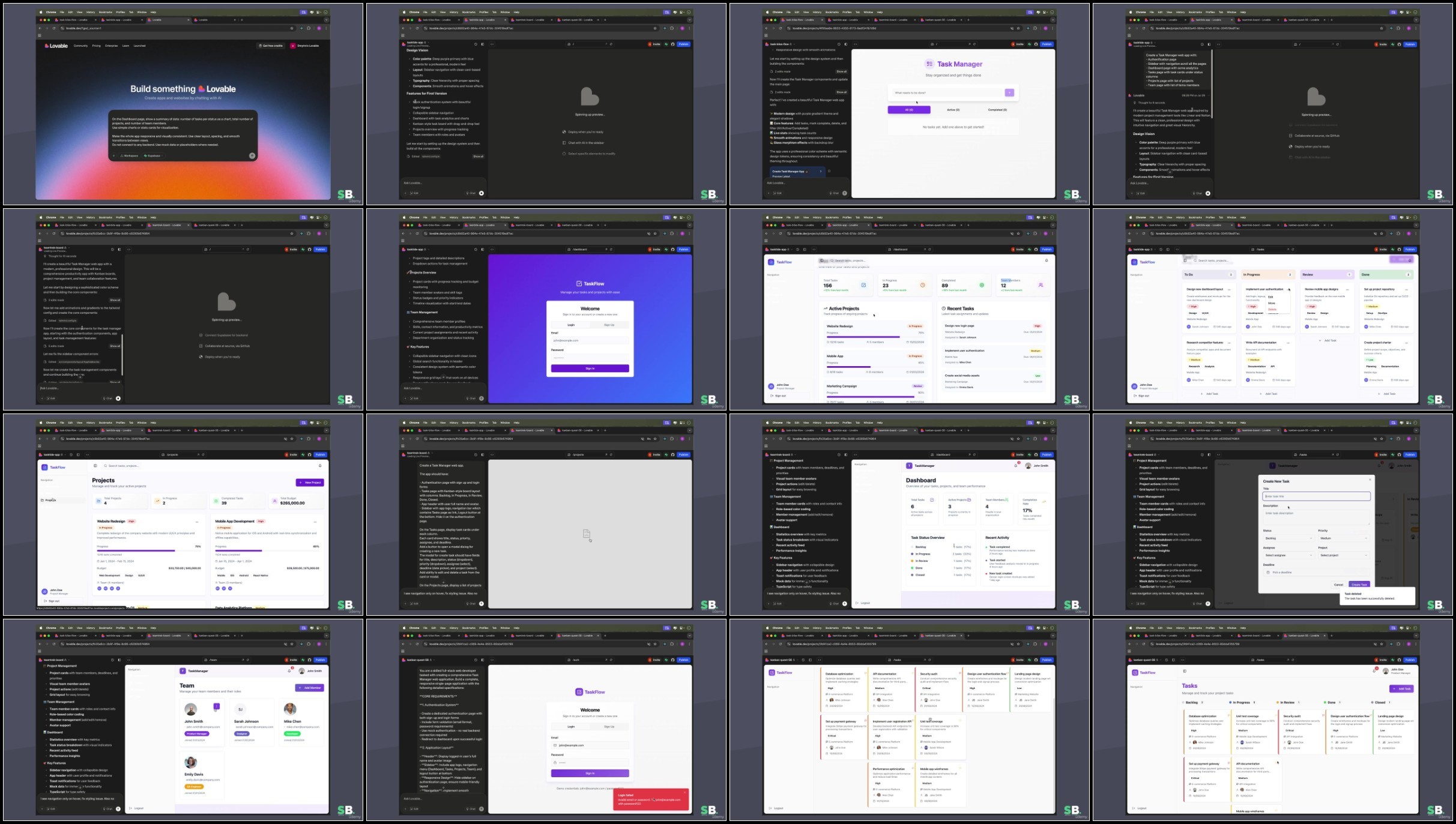
Task: Select the All (0) filter in Task Manager
Action: (x=909, y=110)
